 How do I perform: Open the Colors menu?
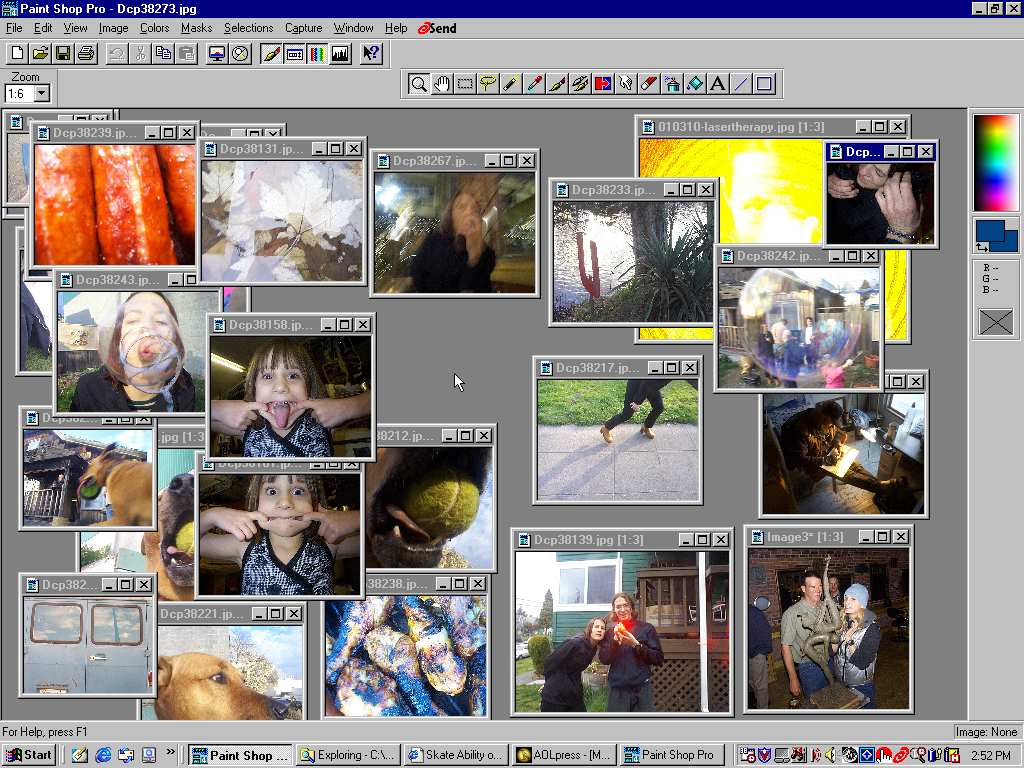[154, 28]
